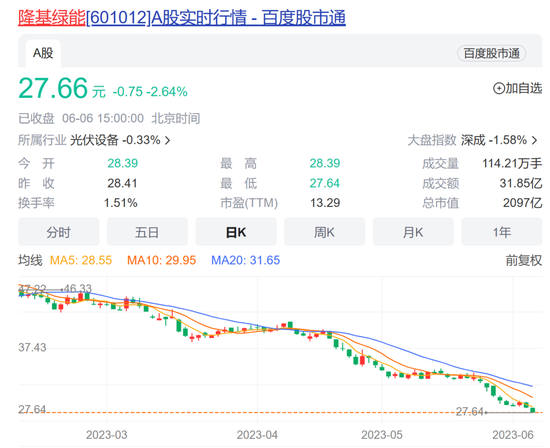Expand the 深成 index chevron arrow
Screen dimensions: 550x448
pos(534,140)
